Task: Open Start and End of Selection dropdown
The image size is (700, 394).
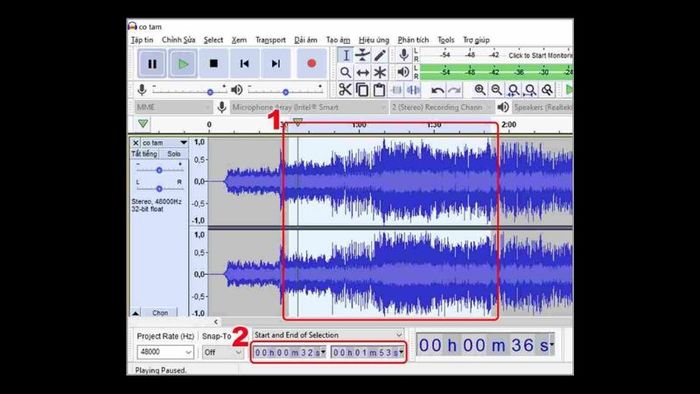Action: pos(328,335)
